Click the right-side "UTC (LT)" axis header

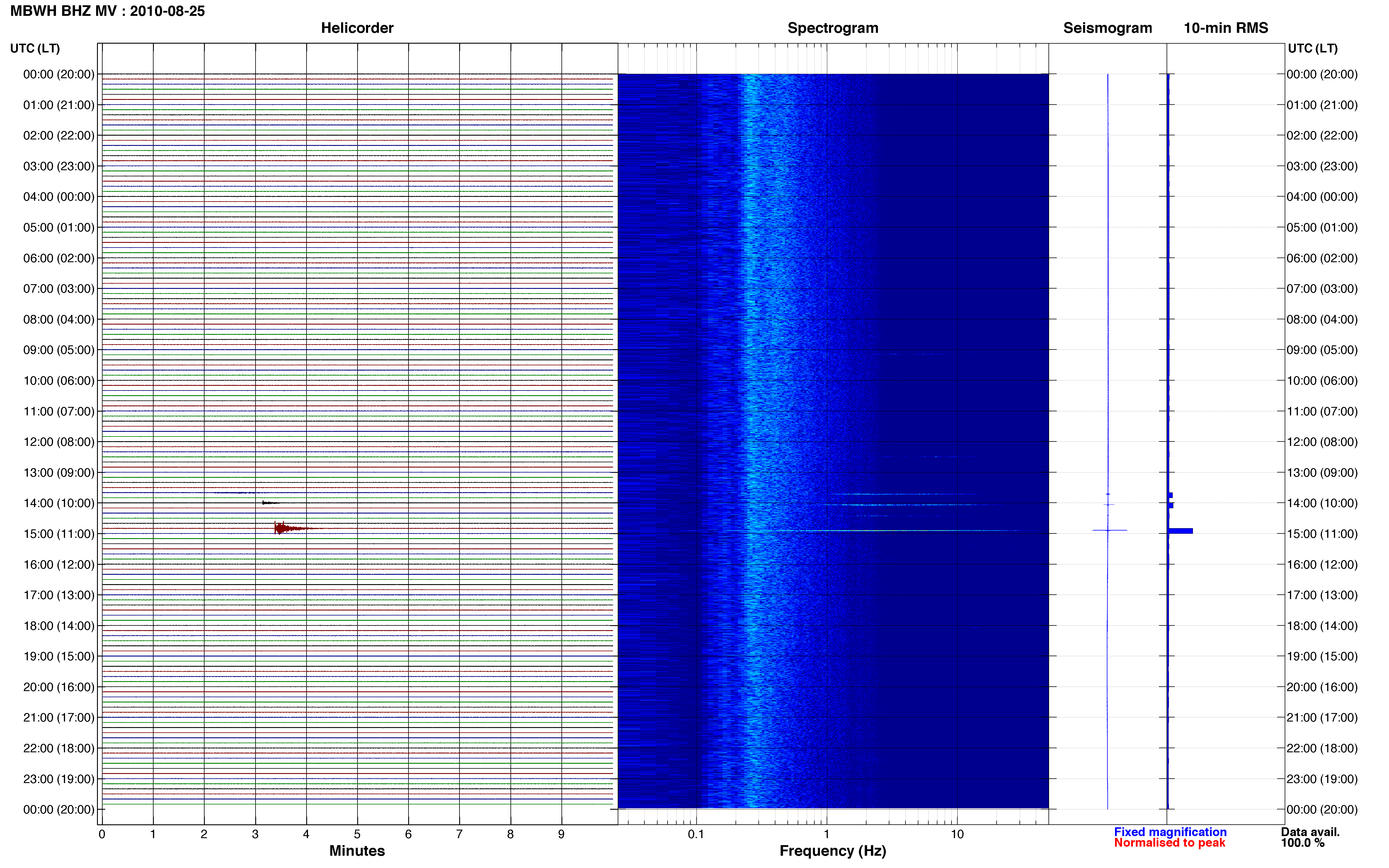coord(1313,48)
